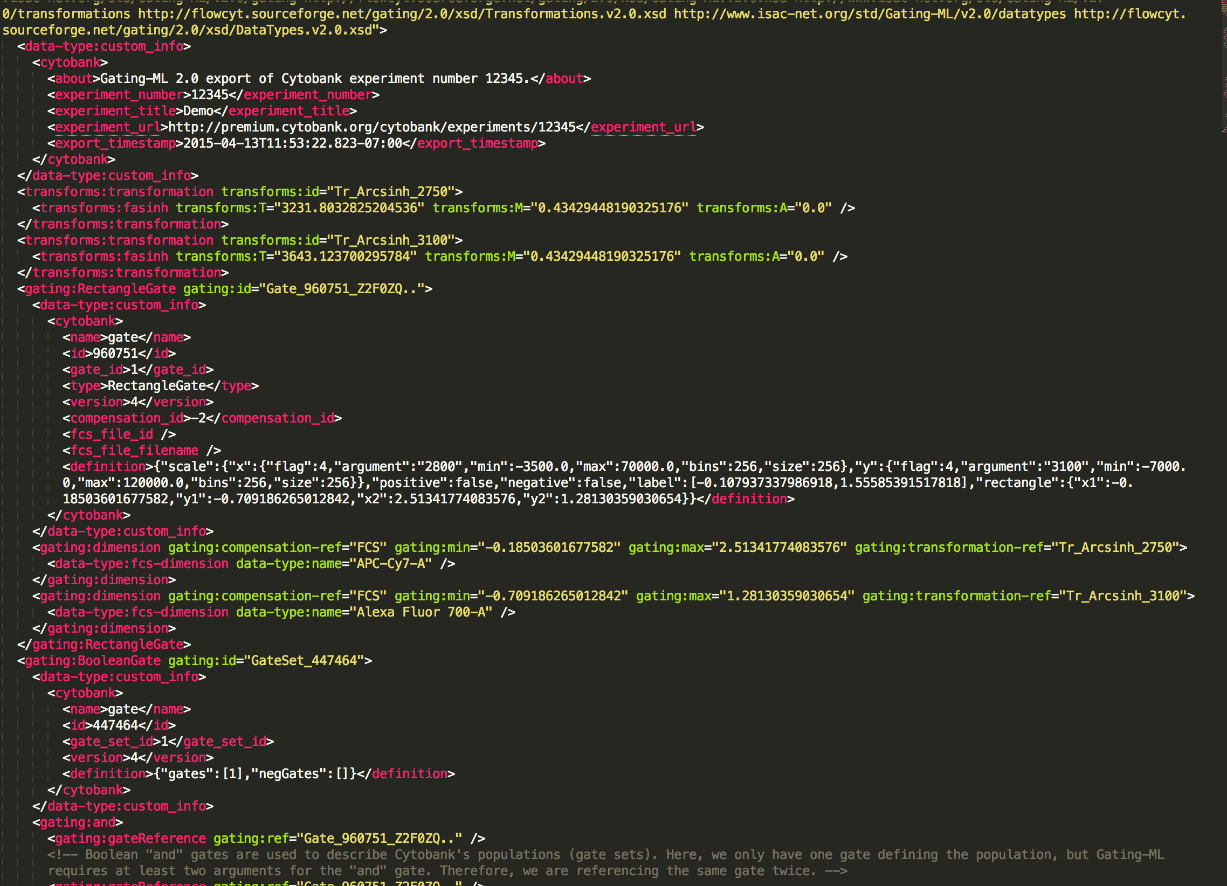The width and height of the screenshot is (1227, 886).
Task: Click the empty fcs_file_filename tag
Action: (134, 450)
